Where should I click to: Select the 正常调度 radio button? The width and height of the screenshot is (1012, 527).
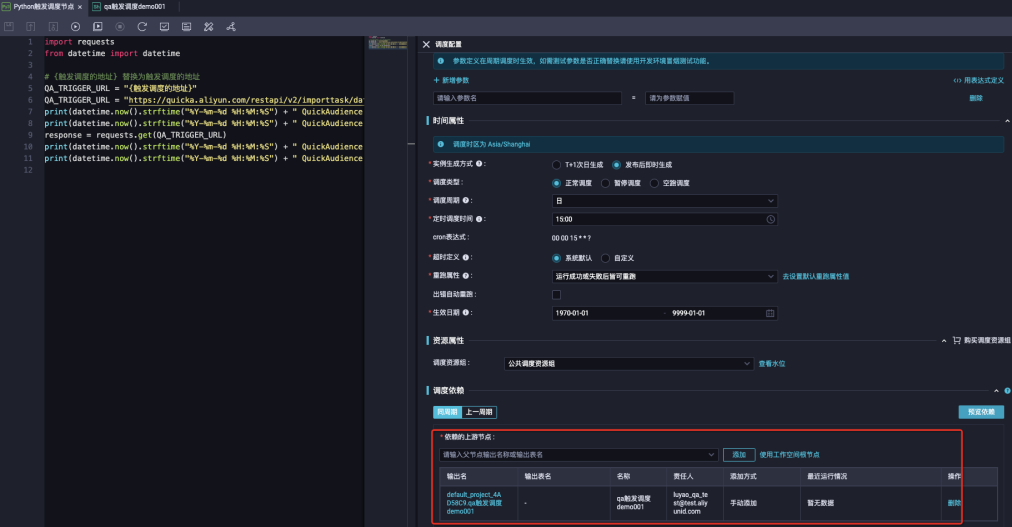pos(556,183)
